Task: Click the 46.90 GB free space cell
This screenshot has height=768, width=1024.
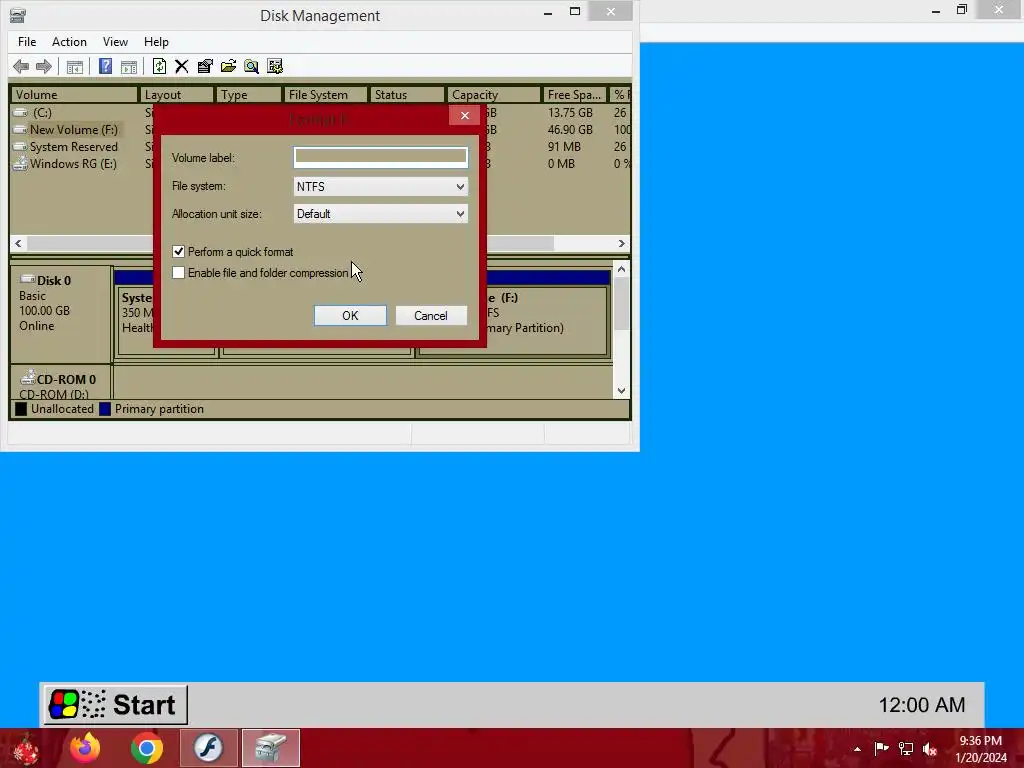Action: pyautogui.click(x=570, y=129)
